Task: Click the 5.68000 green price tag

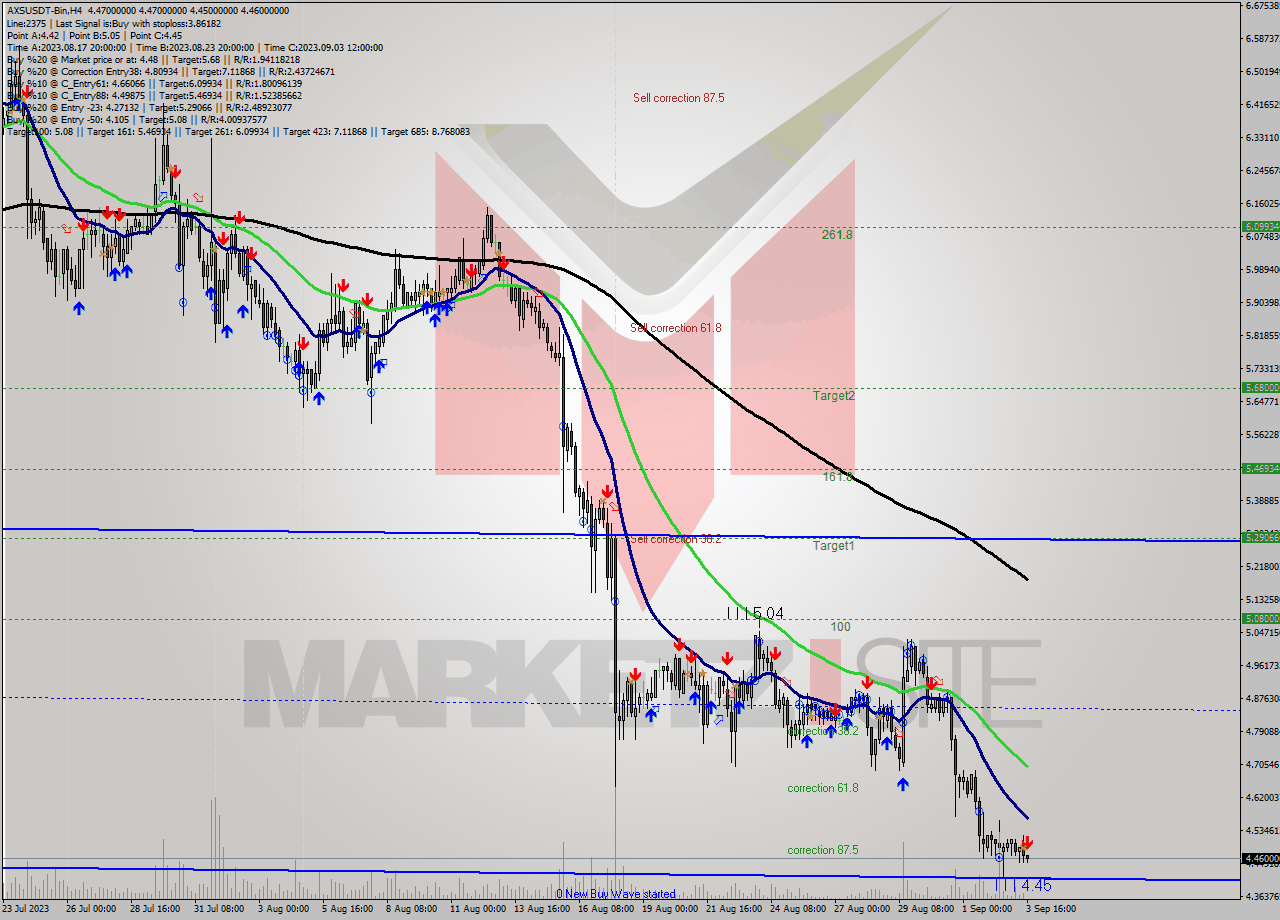Action: [1260, 387]
